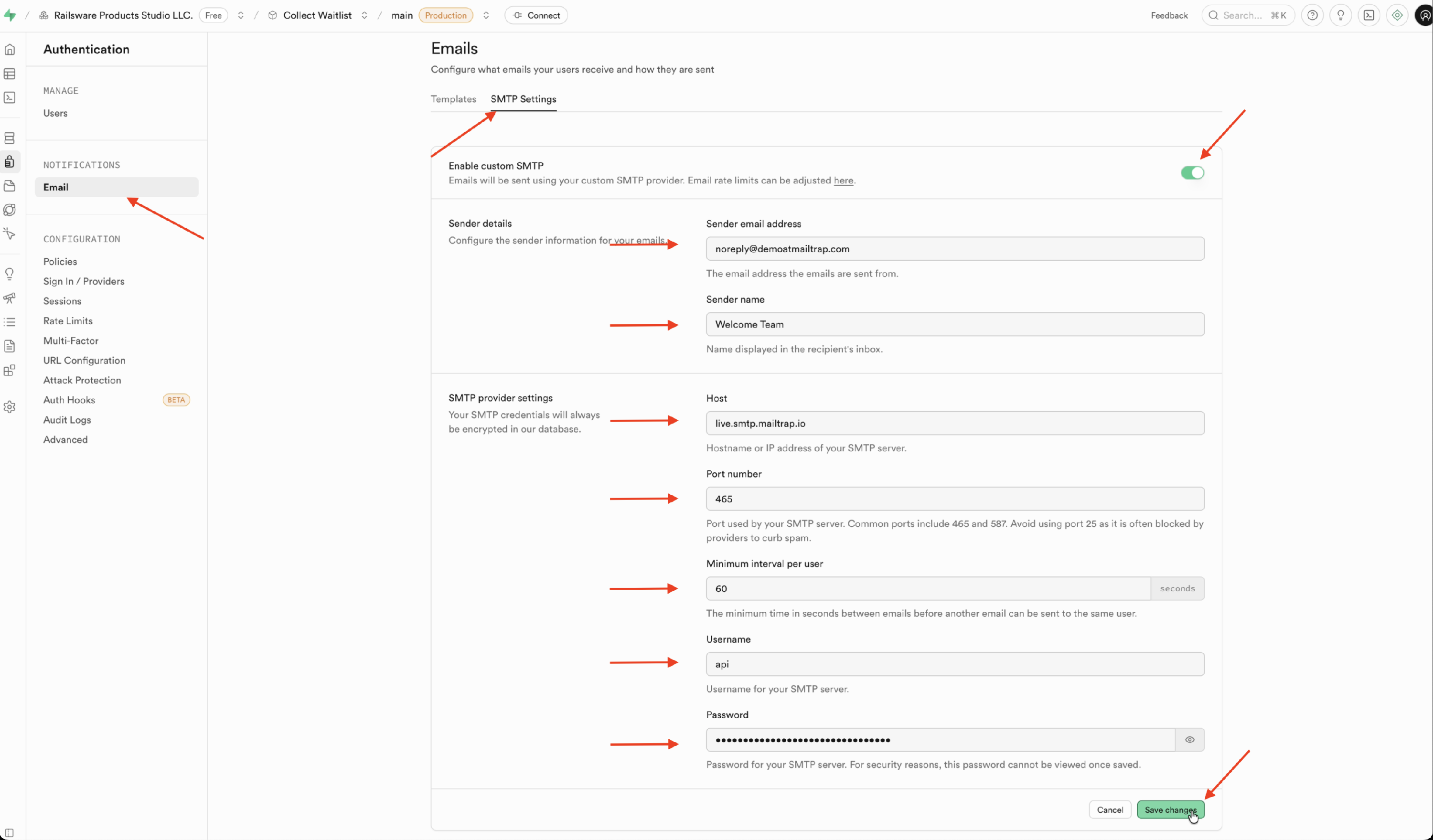Viewport: 1433px width, 840px height.
Task: Open organization switcher chevron next to Free
Action: (x=241, y=15)
